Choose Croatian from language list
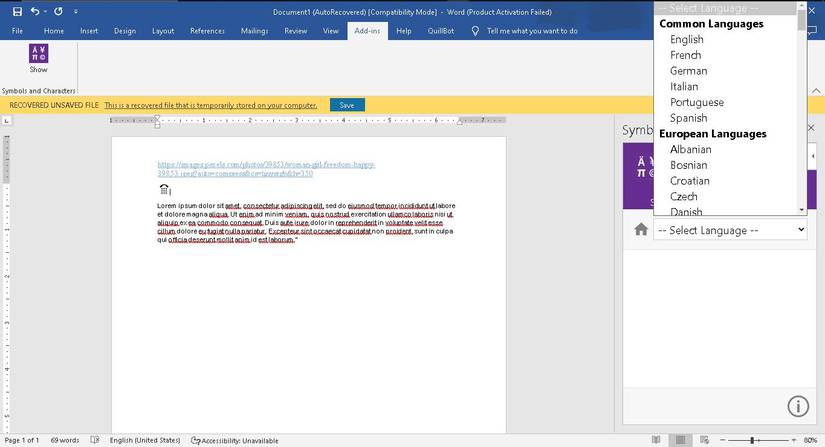This screenshot has height=447, width=825. pyautogui.click(x=689, y=181)
